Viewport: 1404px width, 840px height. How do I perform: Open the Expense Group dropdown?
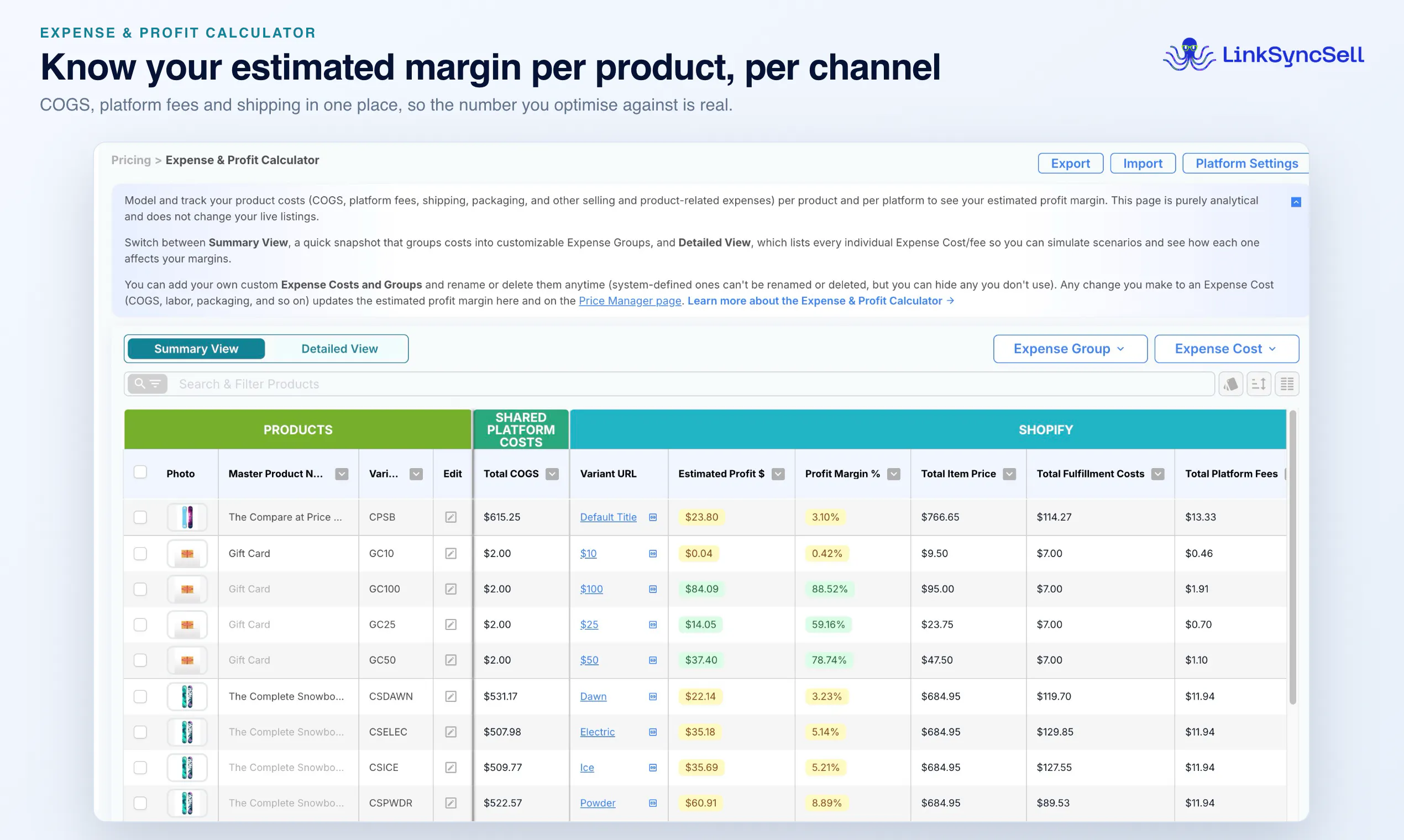(1070, 349)
